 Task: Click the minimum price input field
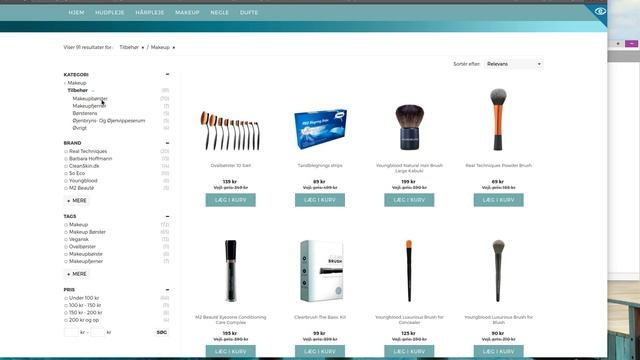[71, 333]
